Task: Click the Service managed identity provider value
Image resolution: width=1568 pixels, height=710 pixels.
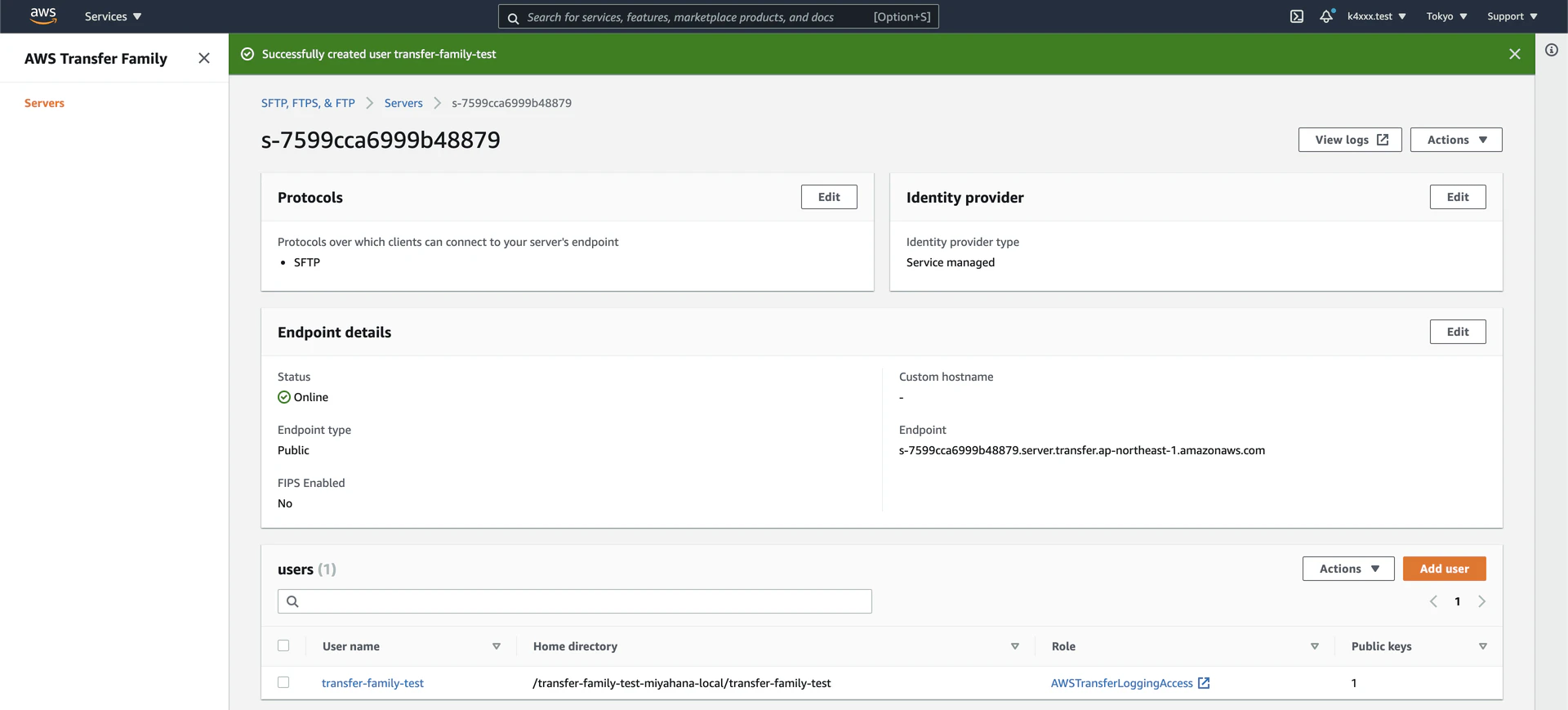Action: point(951,262)
